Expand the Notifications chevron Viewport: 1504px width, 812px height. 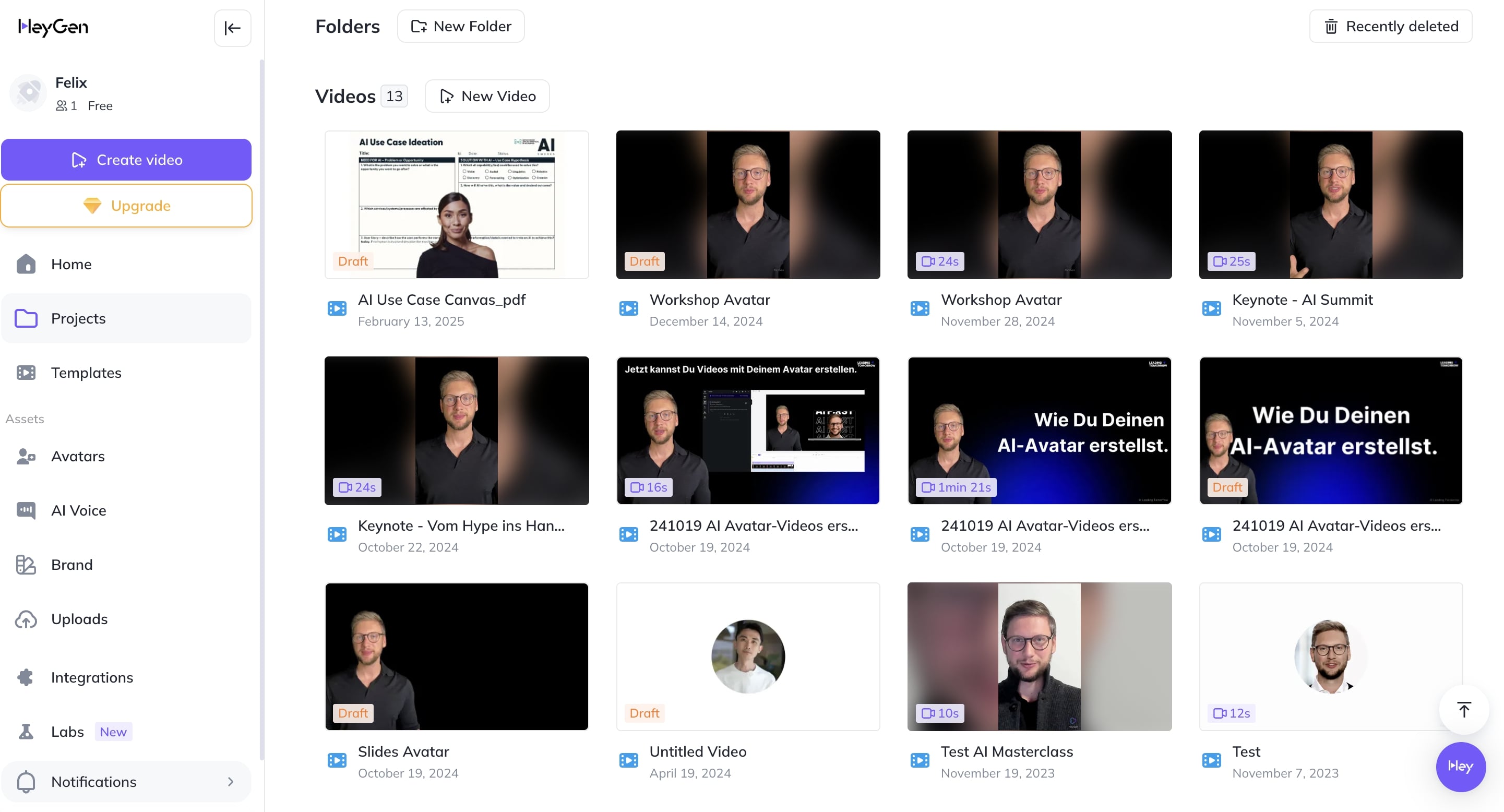tap(231, 782)
